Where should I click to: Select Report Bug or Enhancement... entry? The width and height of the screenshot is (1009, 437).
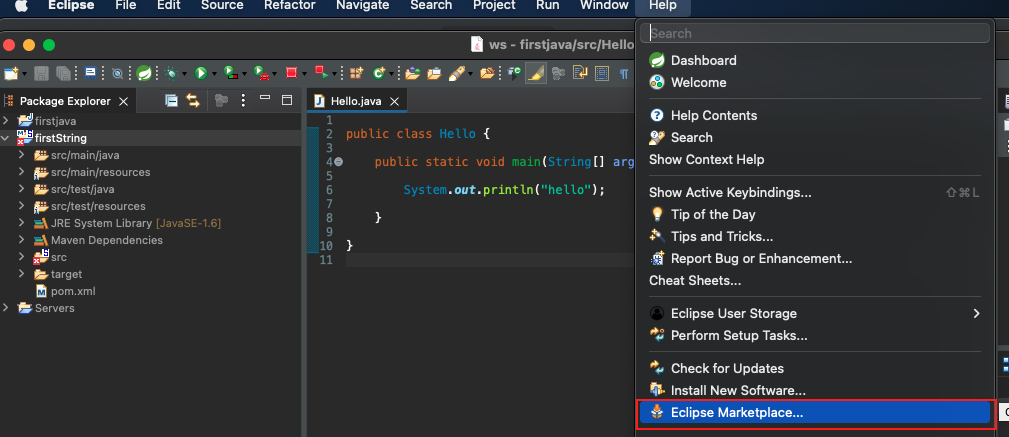point(814,259)
